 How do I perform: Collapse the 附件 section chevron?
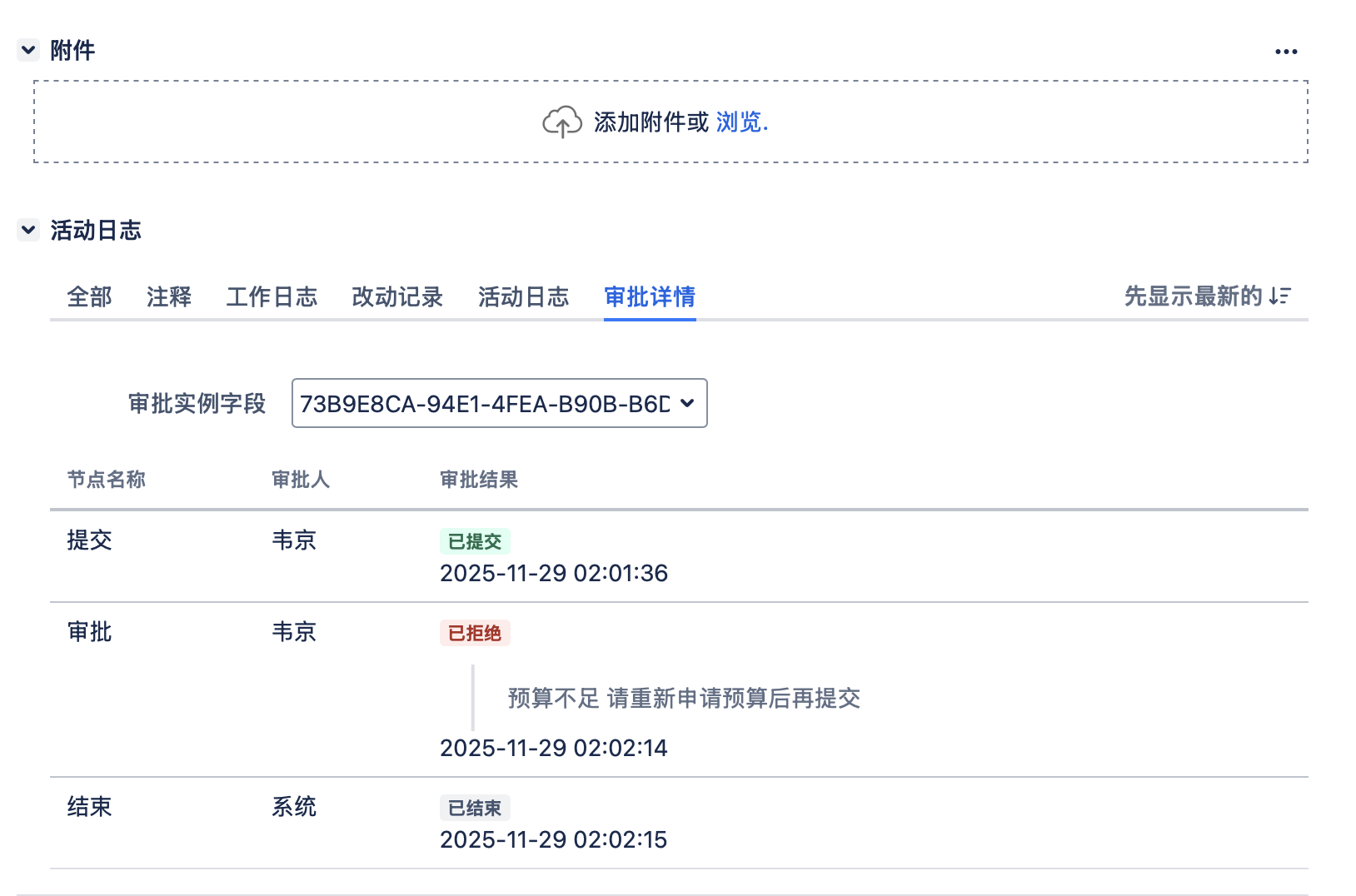[28, 50]
